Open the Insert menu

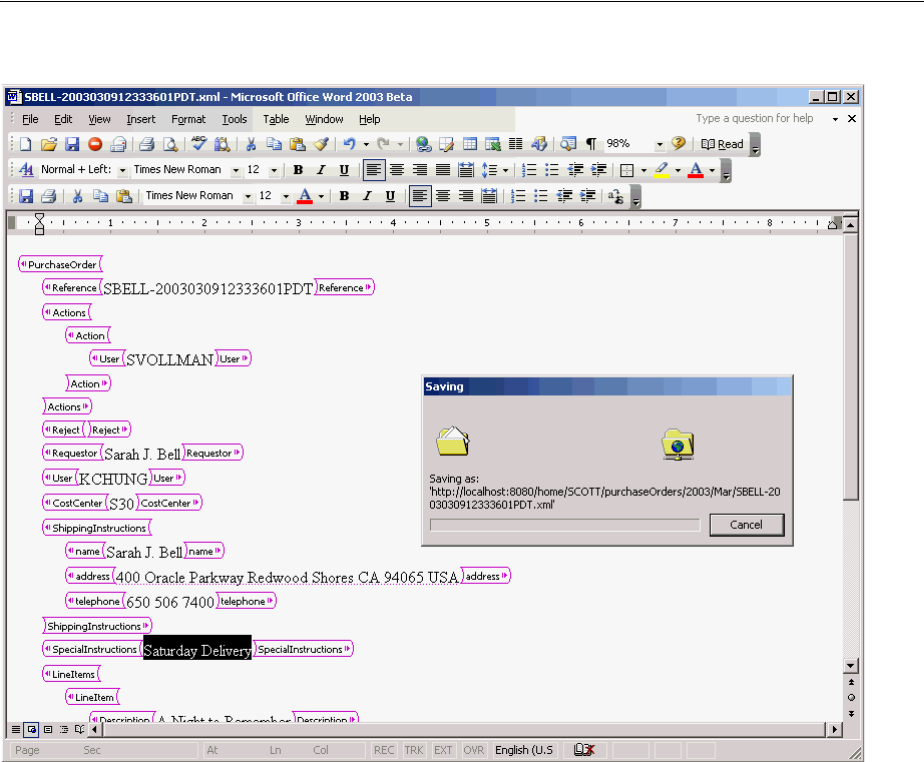[141, 119]
